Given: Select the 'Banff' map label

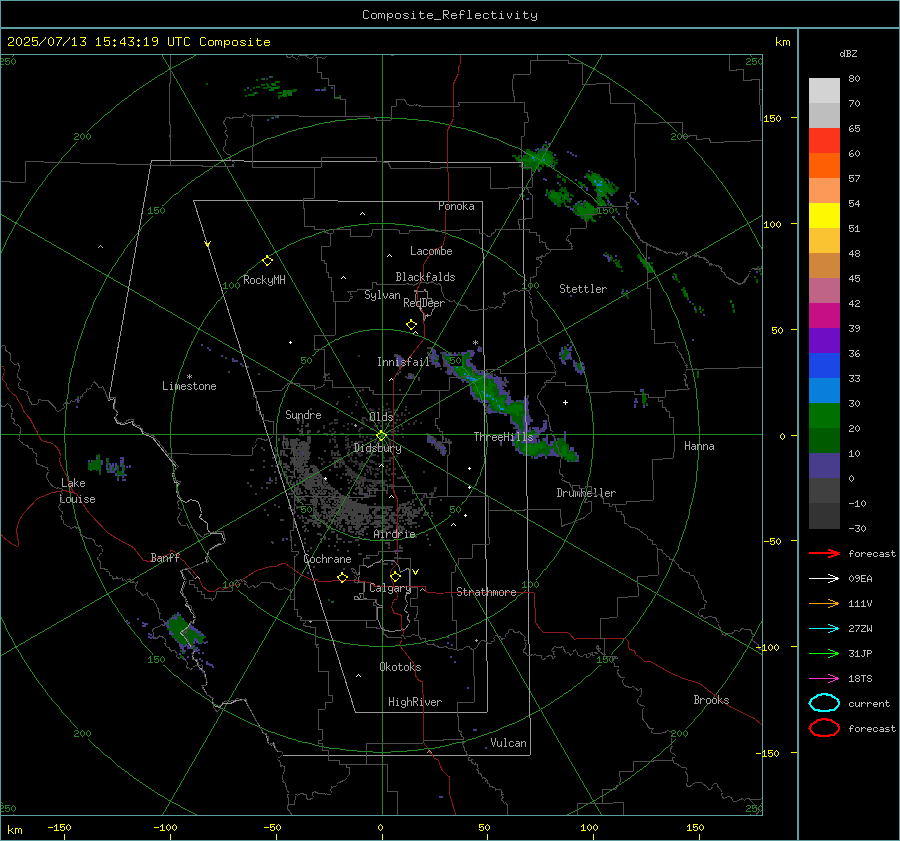Looking at the screenshot, I should [x=165, y=557].
